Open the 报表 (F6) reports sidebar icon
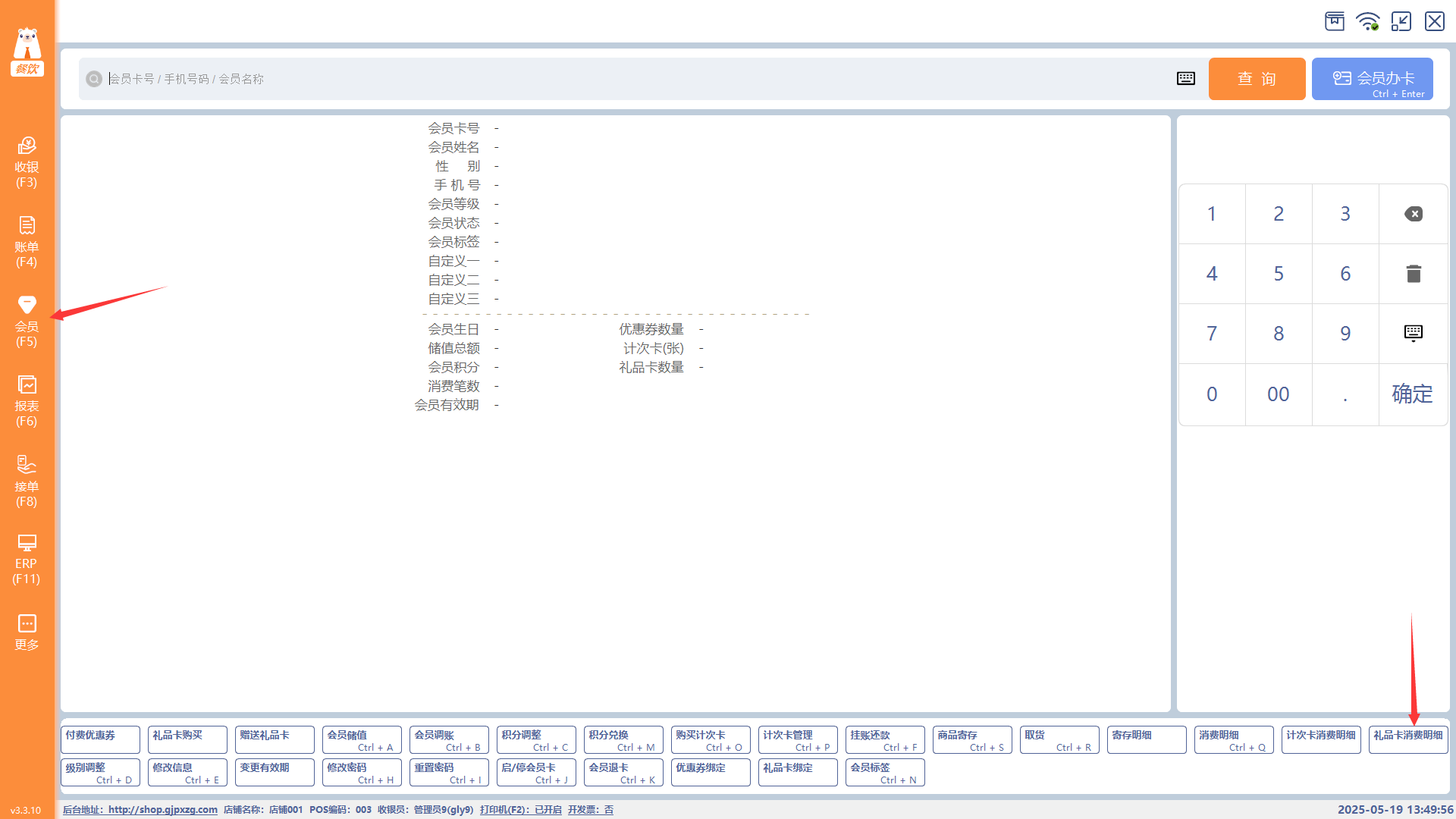Viewport: 1456px width, 819px height. (x=27, y=401)
